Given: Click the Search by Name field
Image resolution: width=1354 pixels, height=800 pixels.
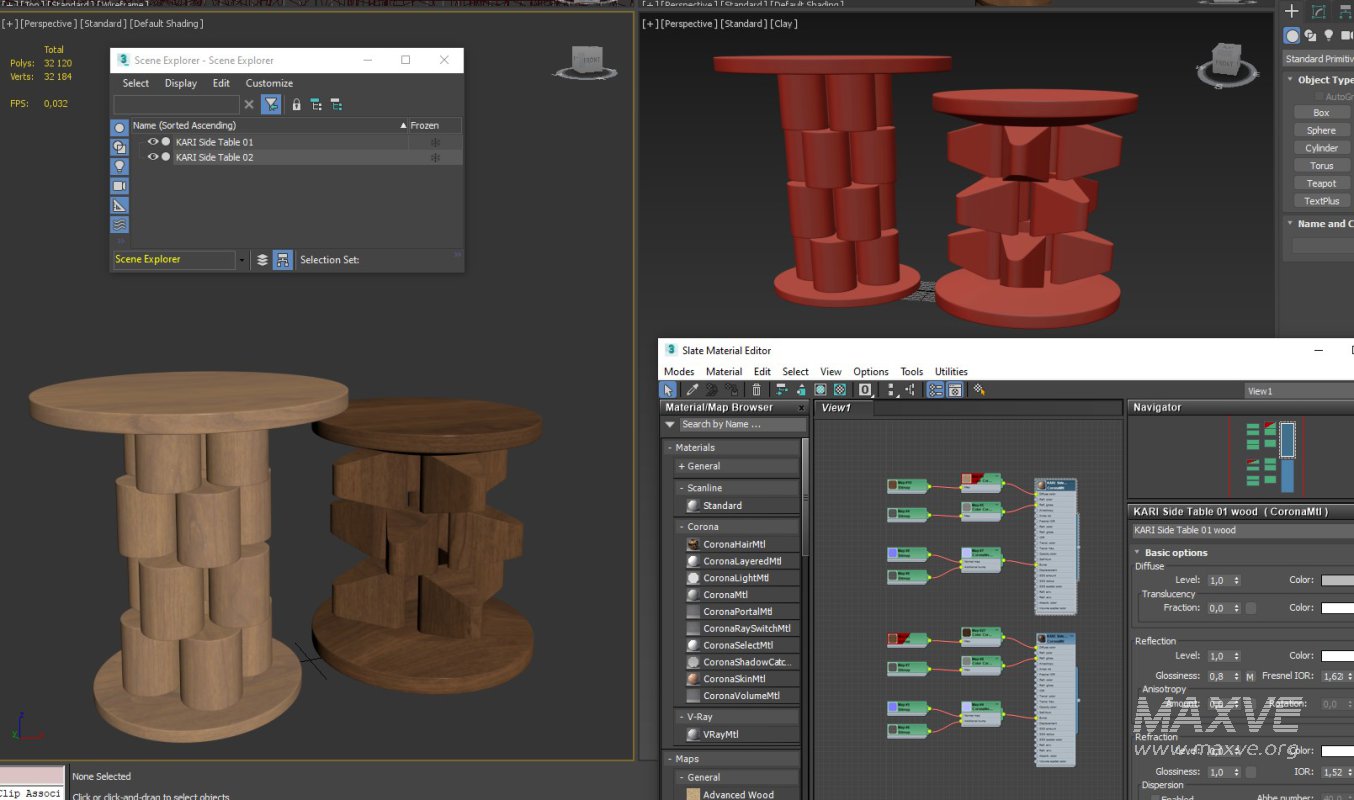Looking at the screenshot, I should pos(741,424).
